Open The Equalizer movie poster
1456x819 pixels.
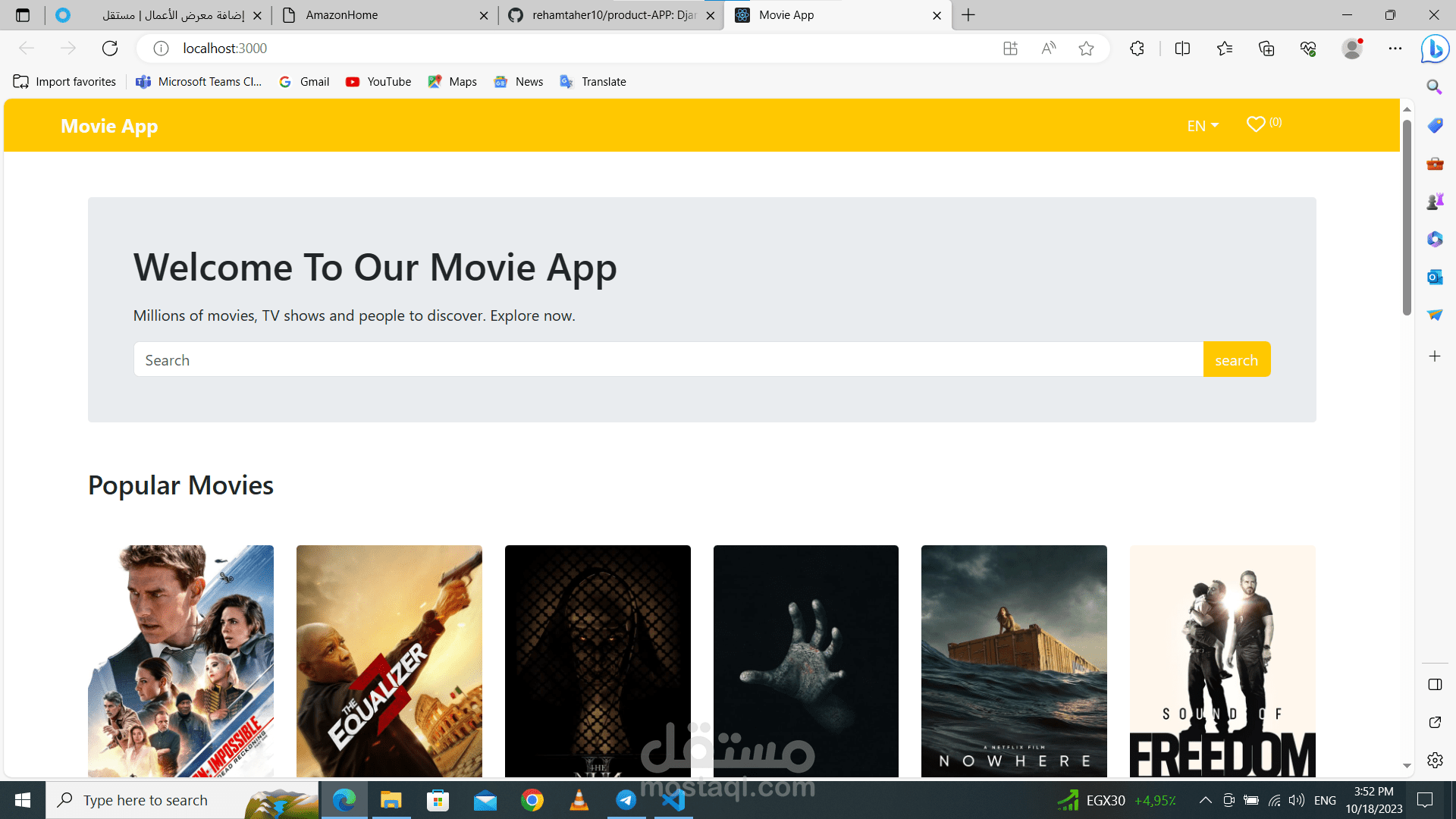pyautogui.click(x=389, y=661)
